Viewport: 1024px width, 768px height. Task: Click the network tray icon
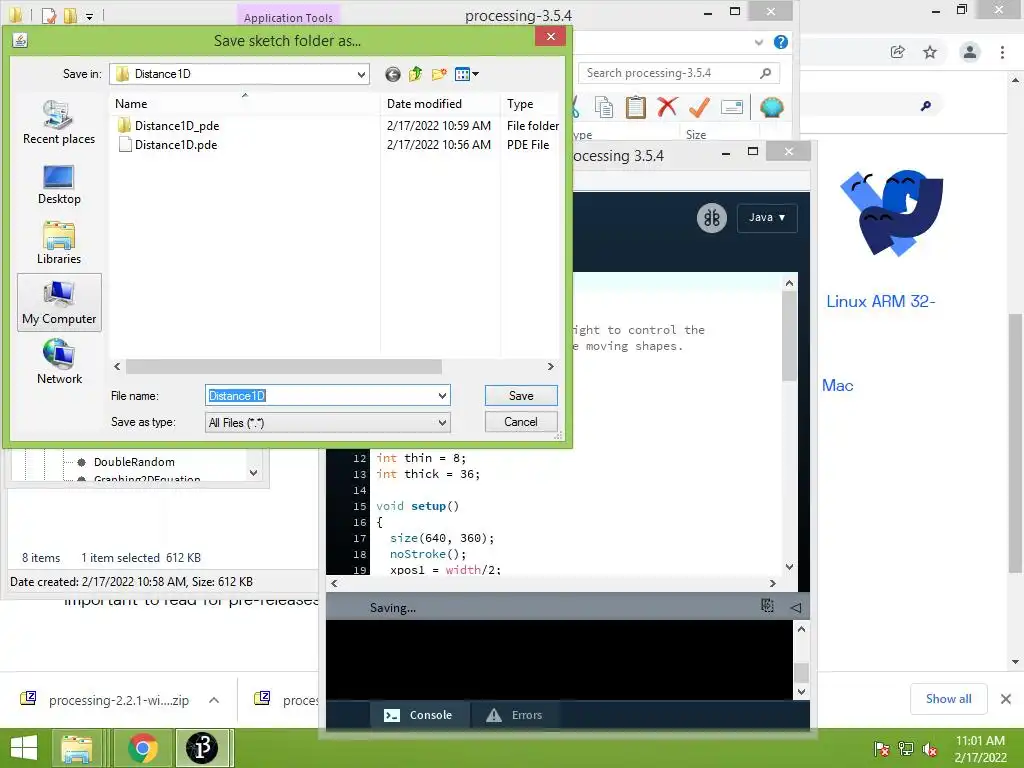[906, 749]
